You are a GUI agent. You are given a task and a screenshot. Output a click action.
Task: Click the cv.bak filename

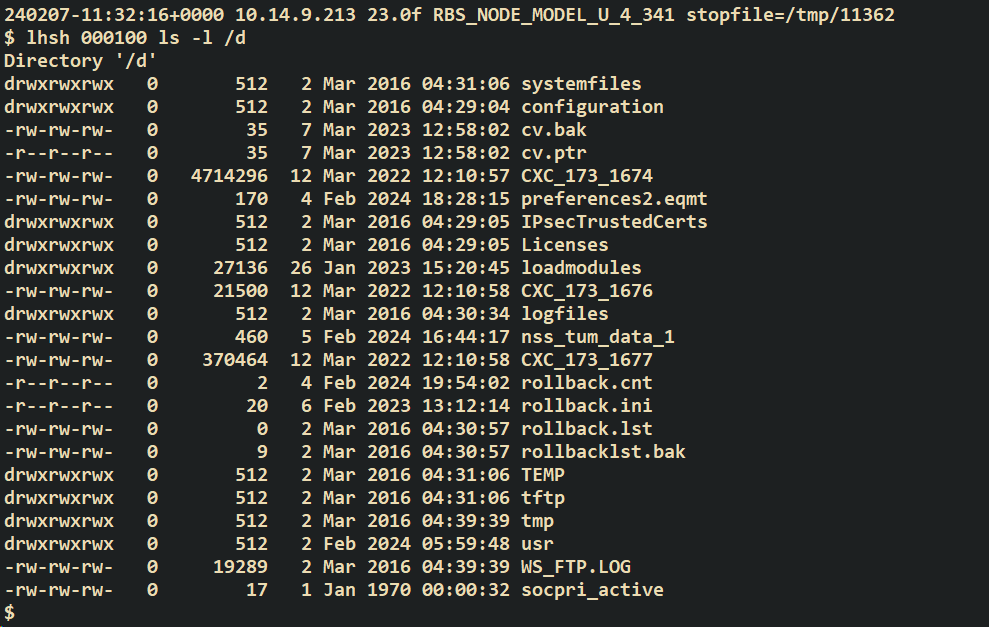point(554,130)
